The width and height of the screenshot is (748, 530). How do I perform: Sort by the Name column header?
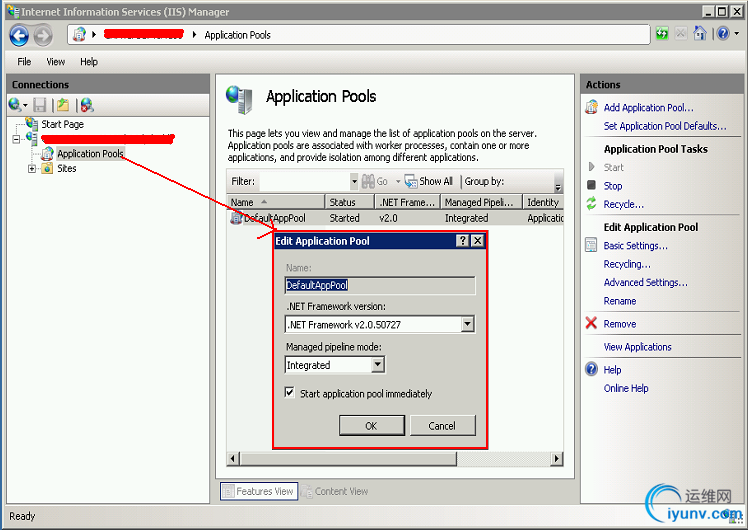[x=276, y=202]
